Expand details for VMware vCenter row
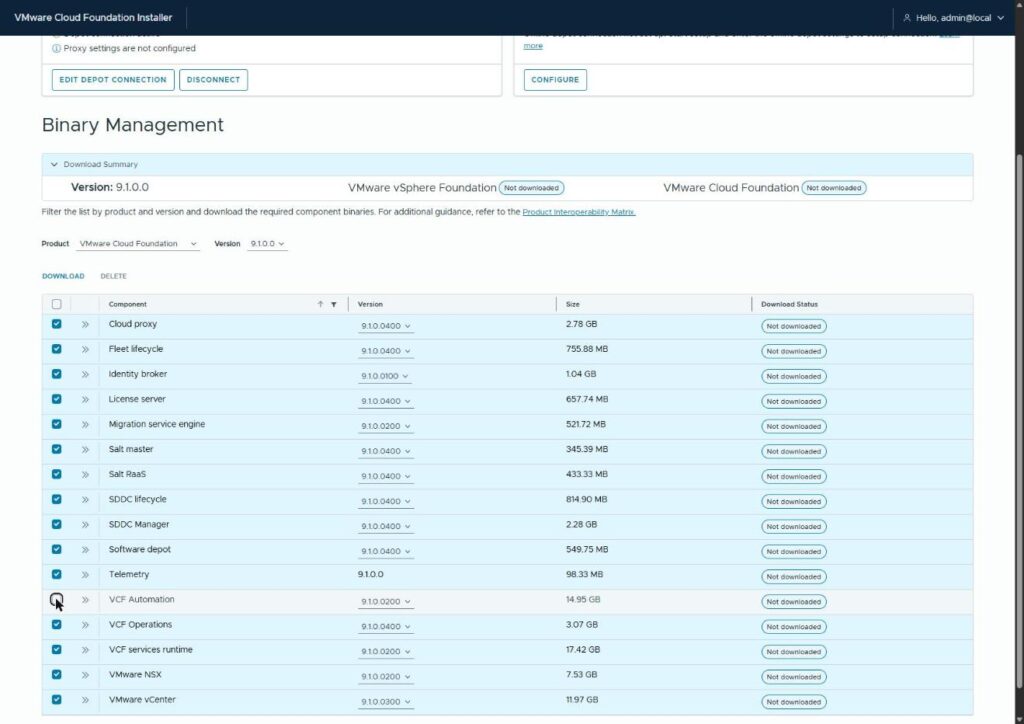The image size is (1024, 724). pyautogui.click(x=85, y=700)
